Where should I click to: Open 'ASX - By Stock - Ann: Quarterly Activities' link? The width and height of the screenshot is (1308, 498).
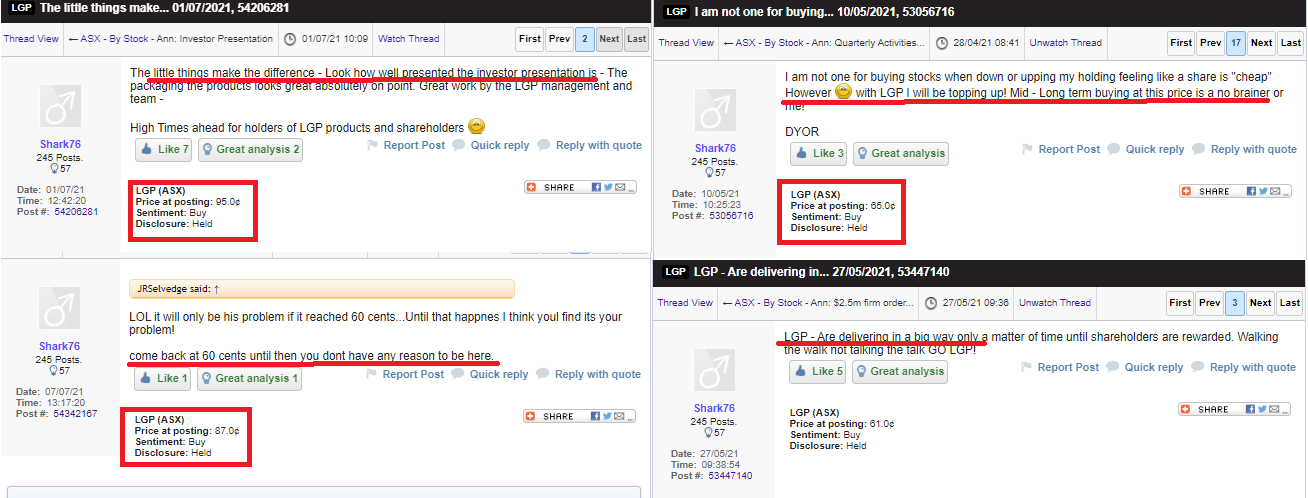click(824, 43)
